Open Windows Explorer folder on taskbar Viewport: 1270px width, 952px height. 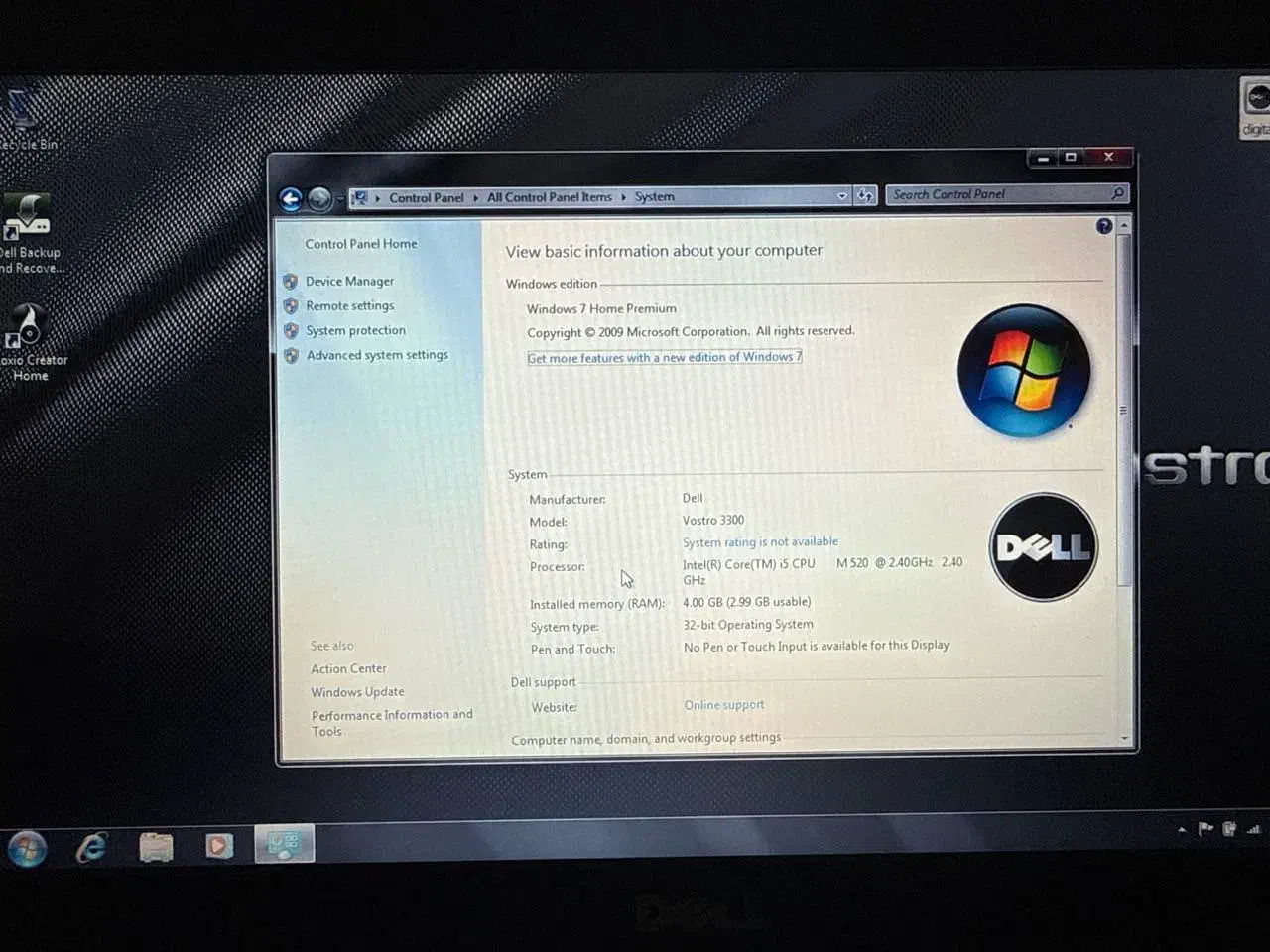[x=156, y=847]
